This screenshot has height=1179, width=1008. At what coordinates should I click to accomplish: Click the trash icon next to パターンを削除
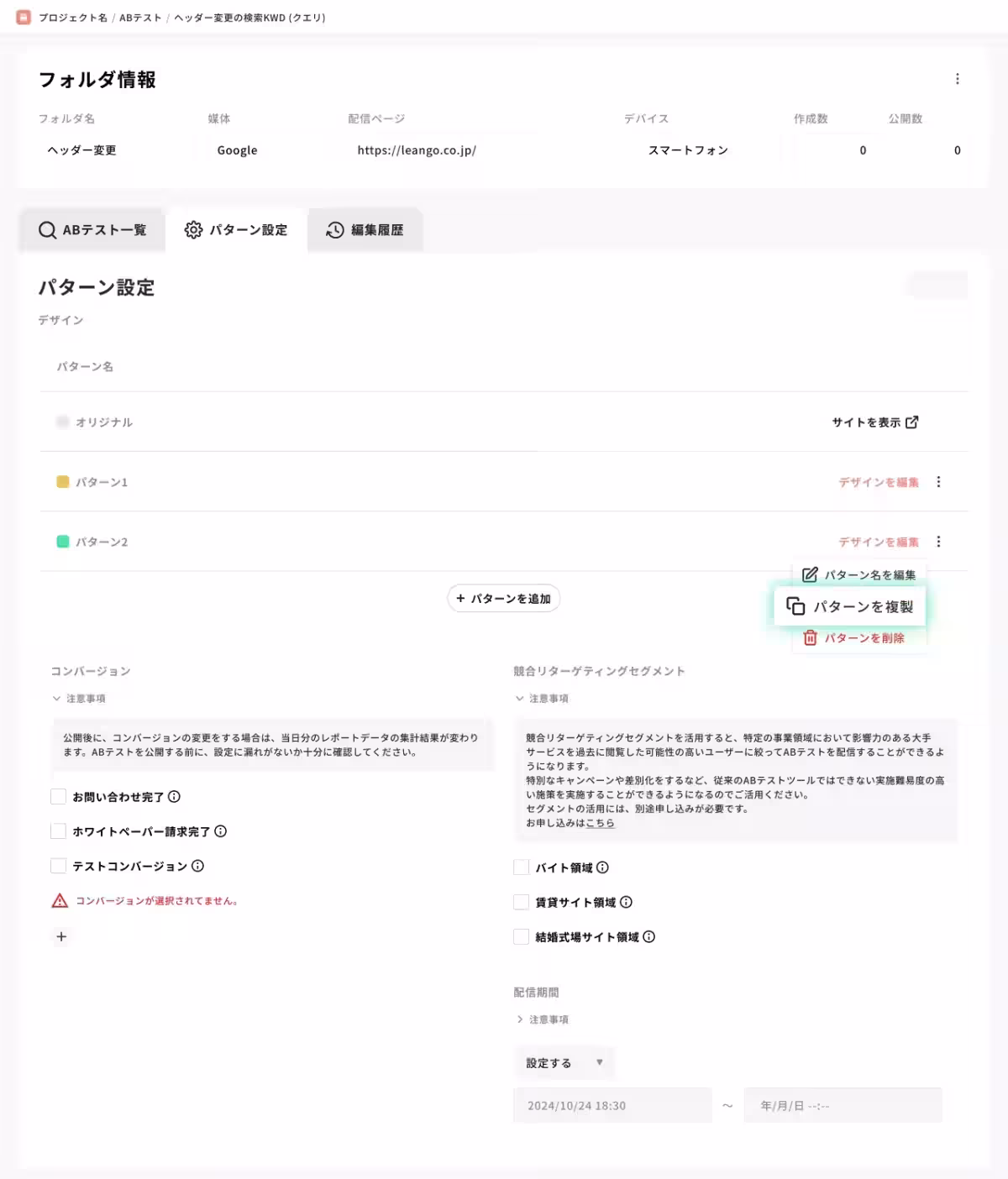(809, 638)
